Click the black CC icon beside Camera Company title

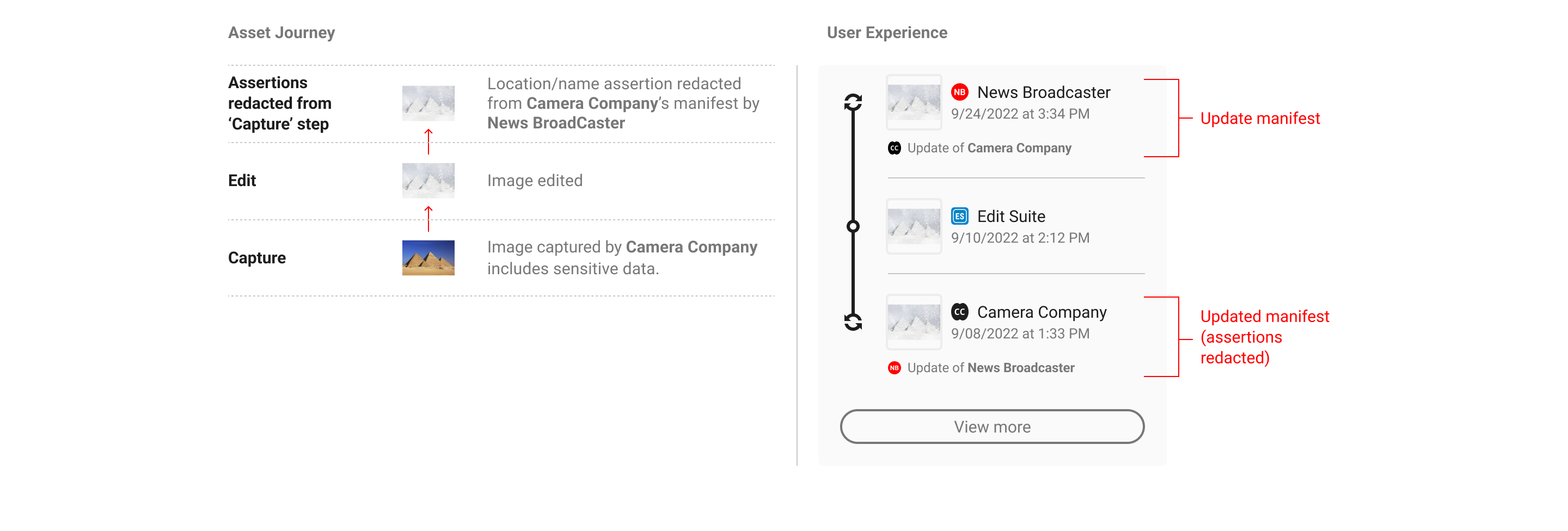959,312
